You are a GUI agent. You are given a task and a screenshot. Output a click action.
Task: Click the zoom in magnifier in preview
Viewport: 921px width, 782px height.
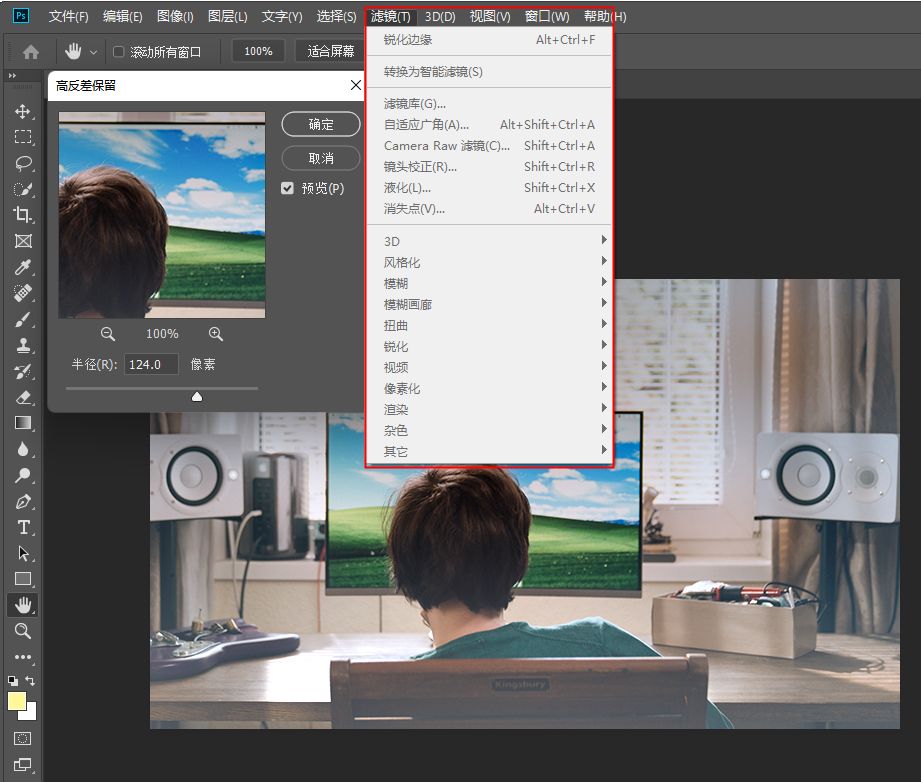point(216,334)
